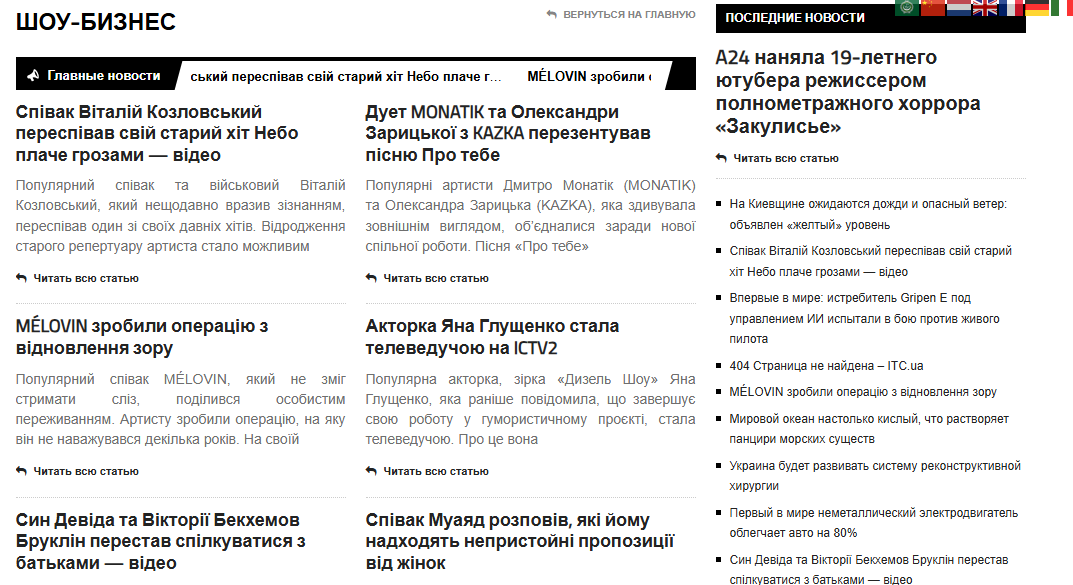Select the Chinese flag language option
The image size is (1073, 585).
coord(933,8)
